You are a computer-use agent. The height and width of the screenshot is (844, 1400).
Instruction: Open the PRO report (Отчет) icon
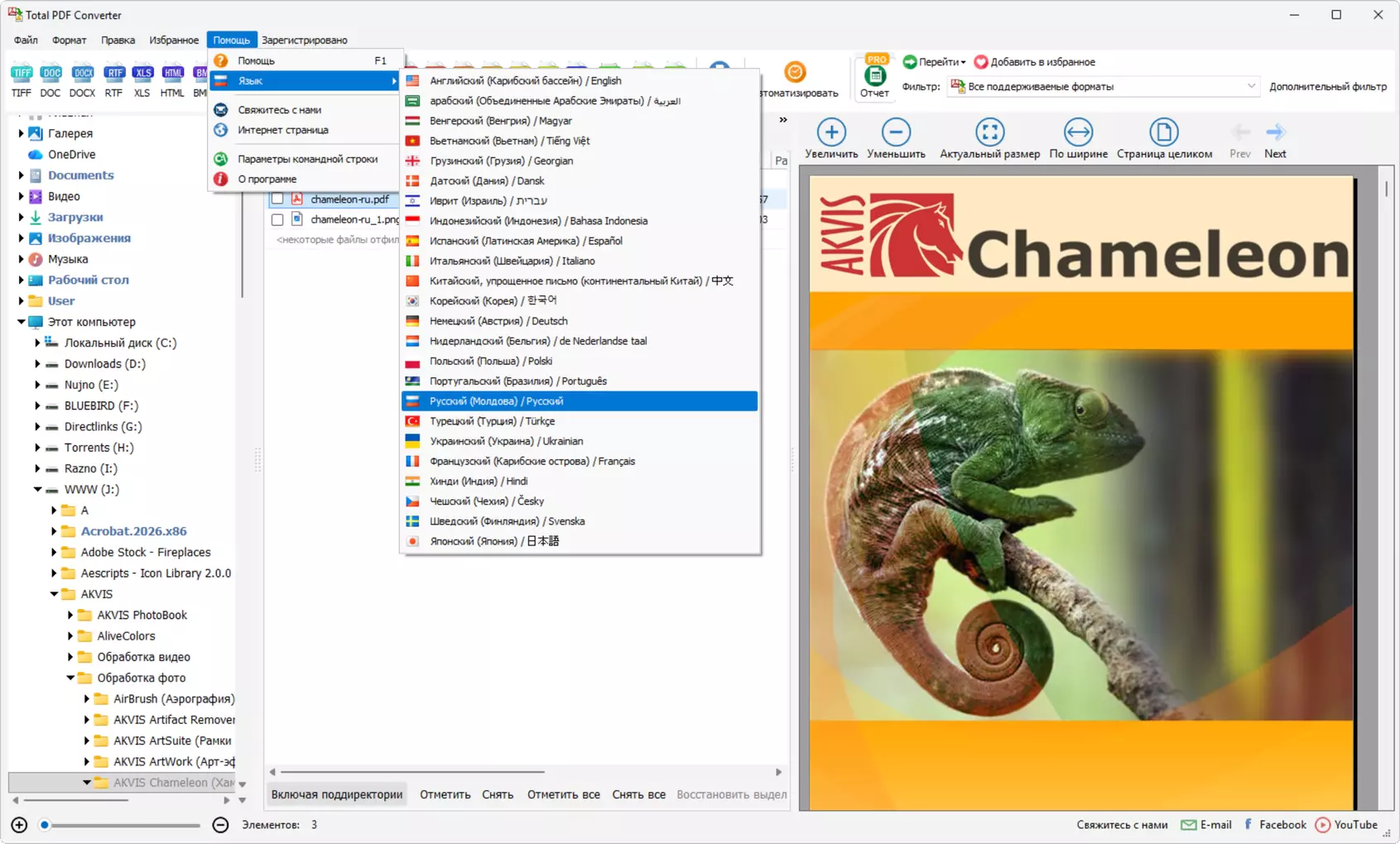pyautogui.click(x=874, y=76)
